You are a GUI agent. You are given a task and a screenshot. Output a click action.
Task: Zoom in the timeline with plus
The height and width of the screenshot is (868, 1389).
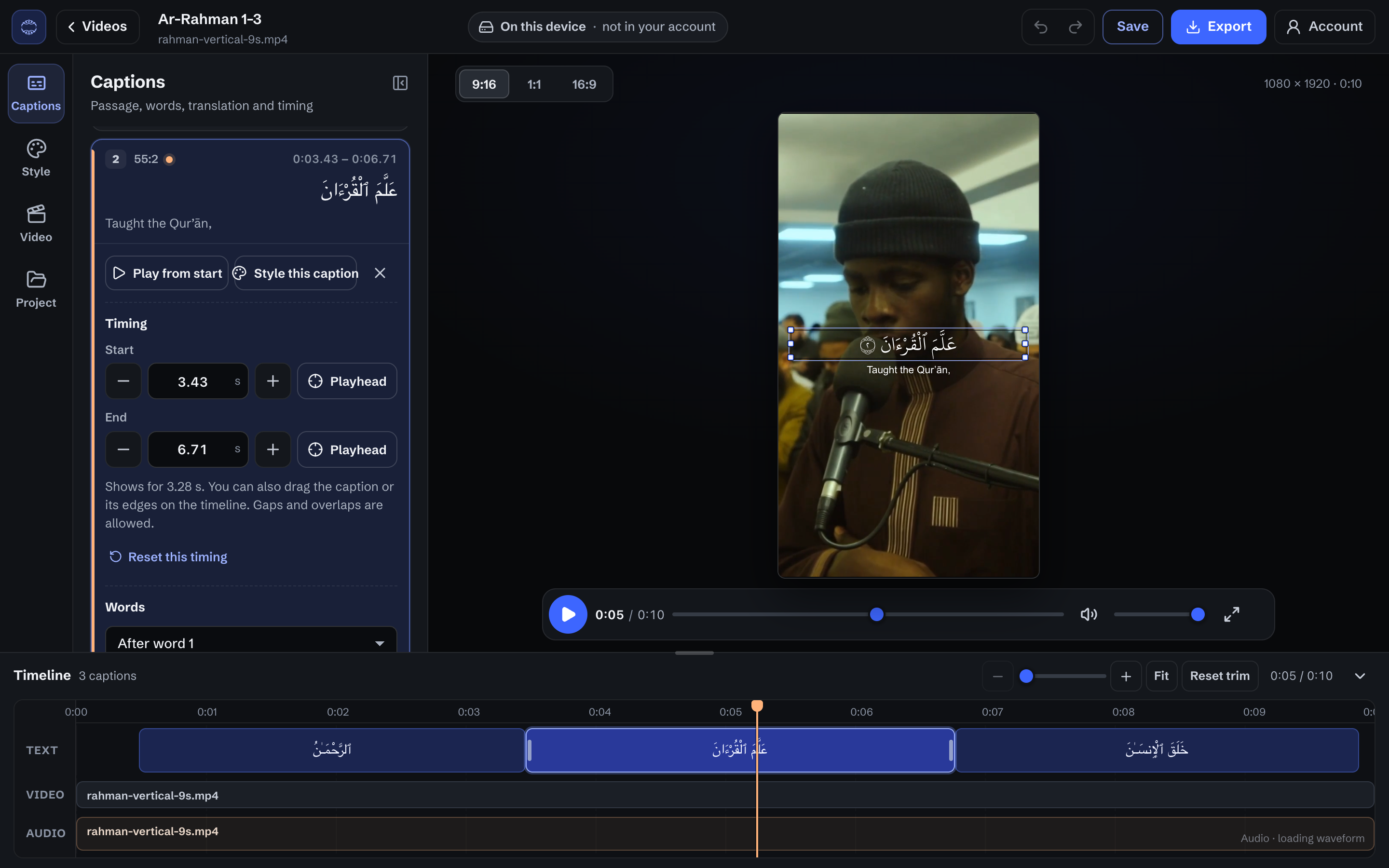click(1126, 676)
